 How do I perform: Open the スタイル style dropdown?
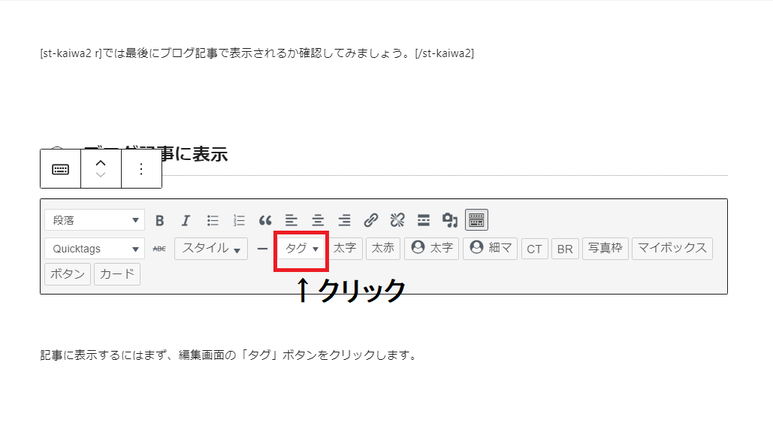coord(211,248)
